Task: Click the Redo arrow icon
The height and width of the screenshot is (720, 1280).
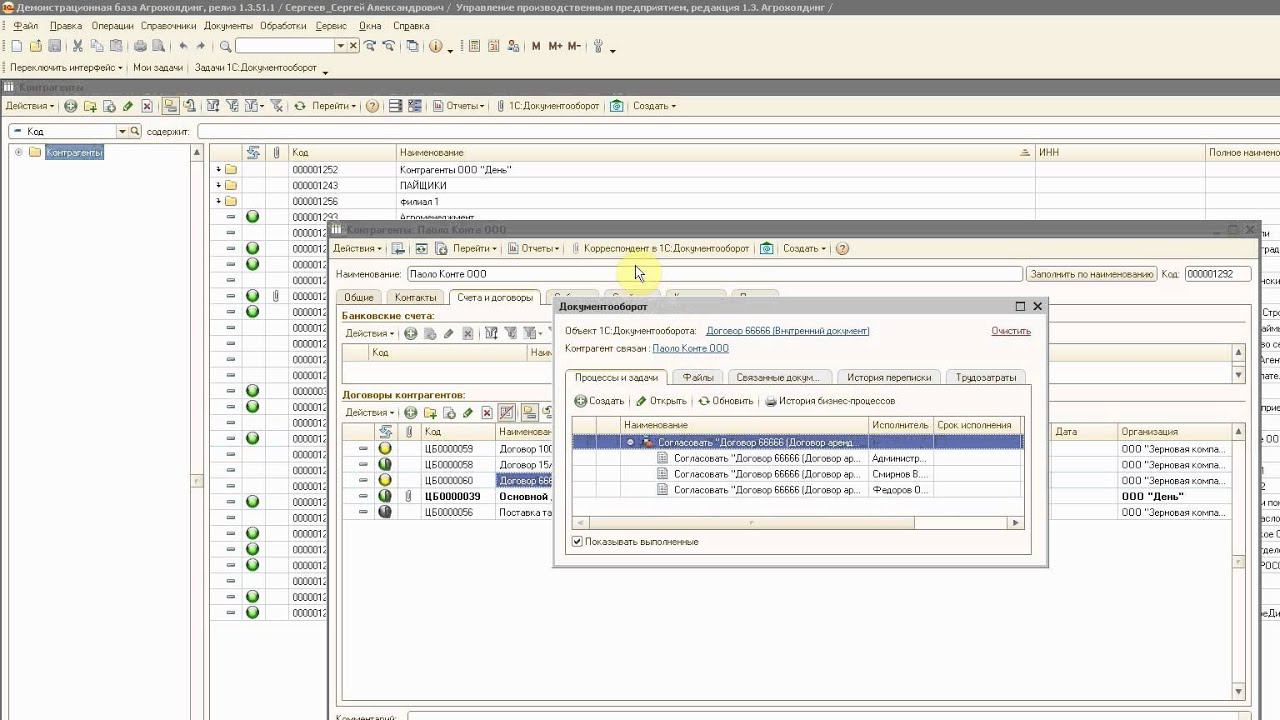Action: click(201, 46)
